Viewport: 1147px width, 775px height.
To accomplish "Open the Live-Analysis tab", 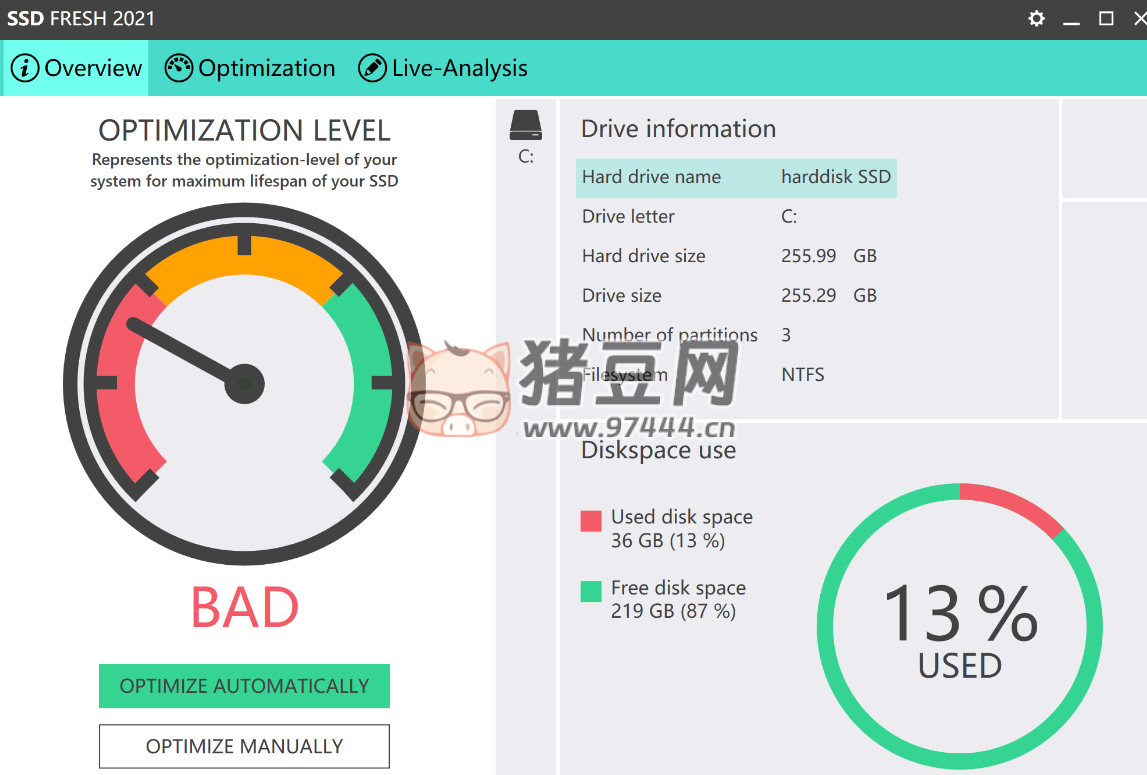I will [x=459, y=68].
